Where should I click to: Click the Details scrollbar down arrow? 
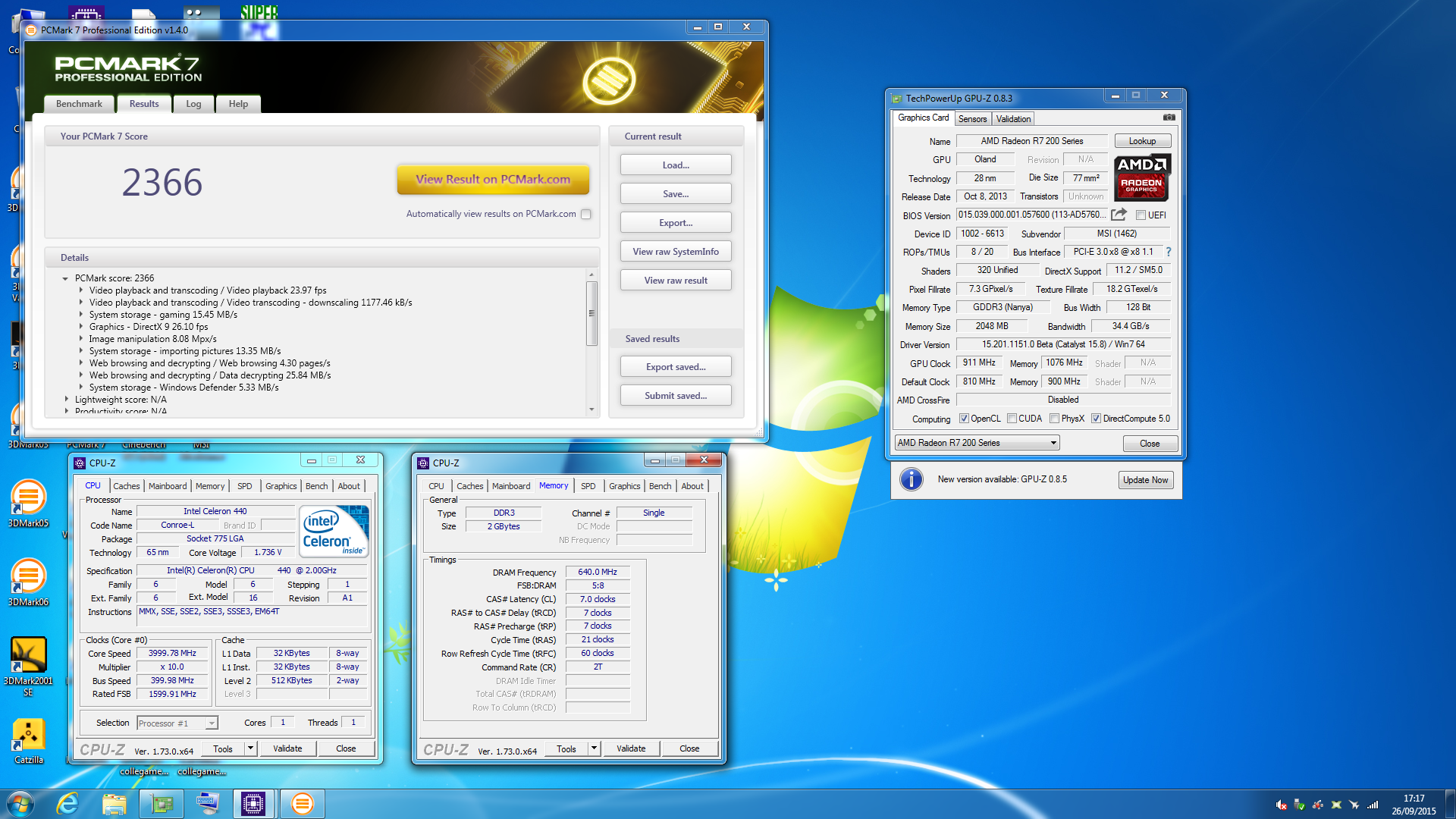591,409
